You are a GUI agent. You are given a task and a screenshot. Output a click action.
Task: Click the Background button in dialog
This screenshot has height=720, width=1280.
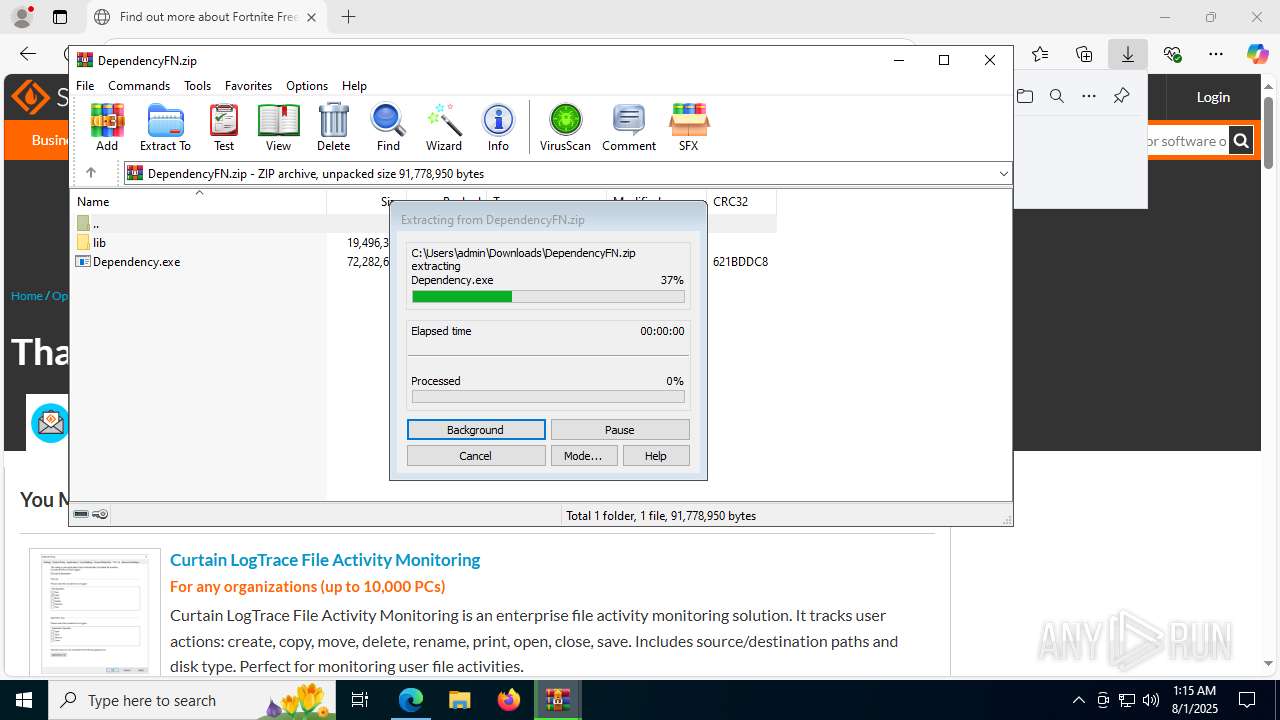(x=476, y=430)
